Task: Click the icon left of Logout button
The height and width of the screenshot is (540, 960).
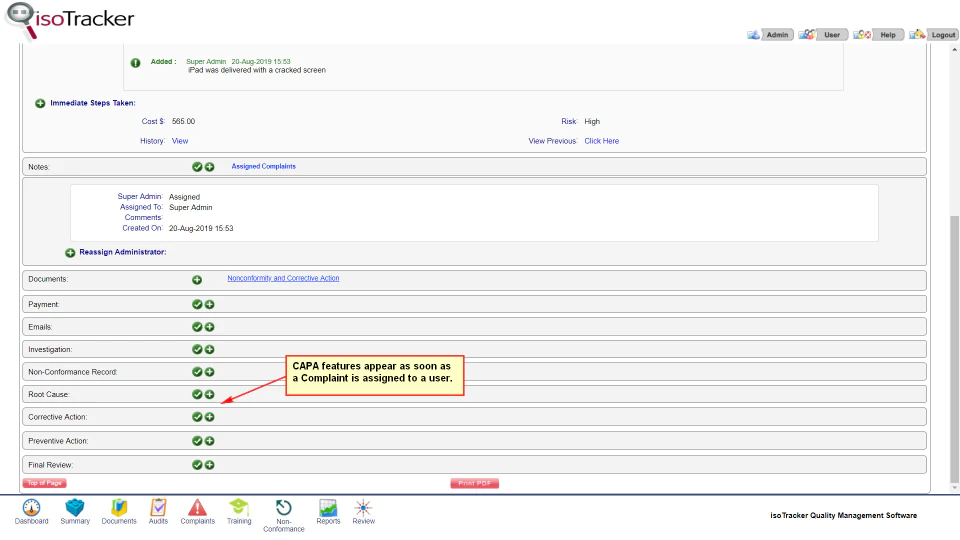Action: [x=917, y=34]
